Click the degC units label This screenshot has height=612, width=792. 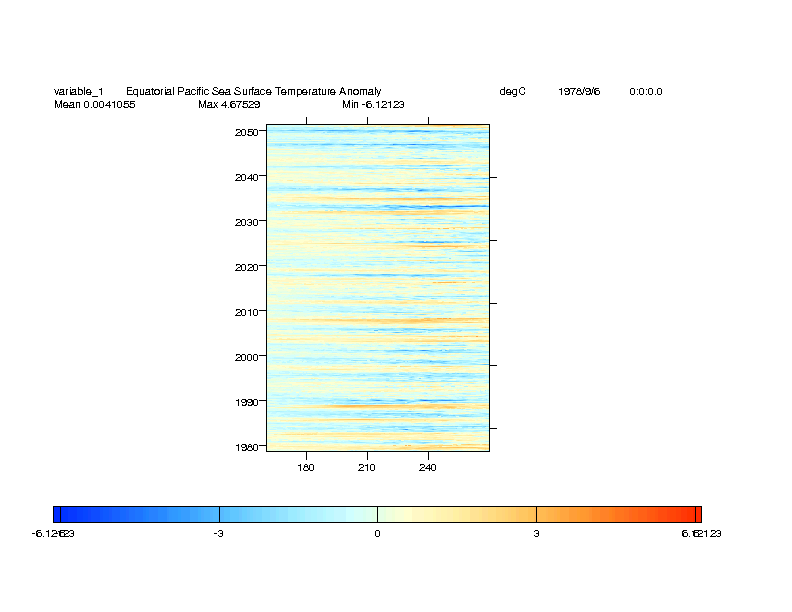click(x=512, y=92)
